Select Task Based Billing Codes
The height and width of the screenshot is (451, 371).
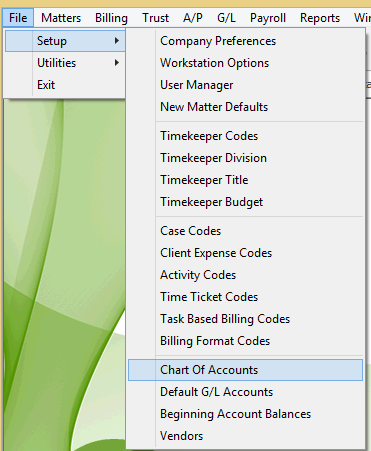245,319
